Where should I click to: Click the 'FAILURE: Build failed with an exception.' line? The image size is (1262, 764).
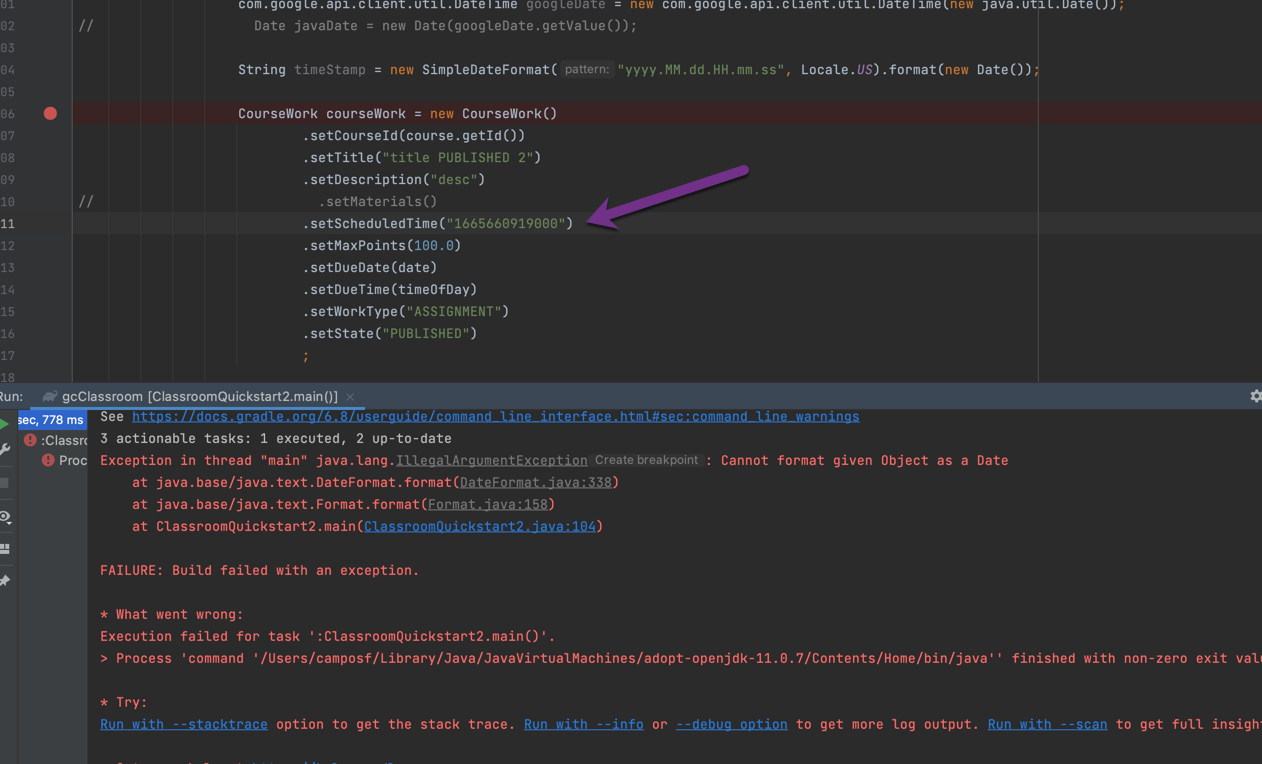[260, 571]
